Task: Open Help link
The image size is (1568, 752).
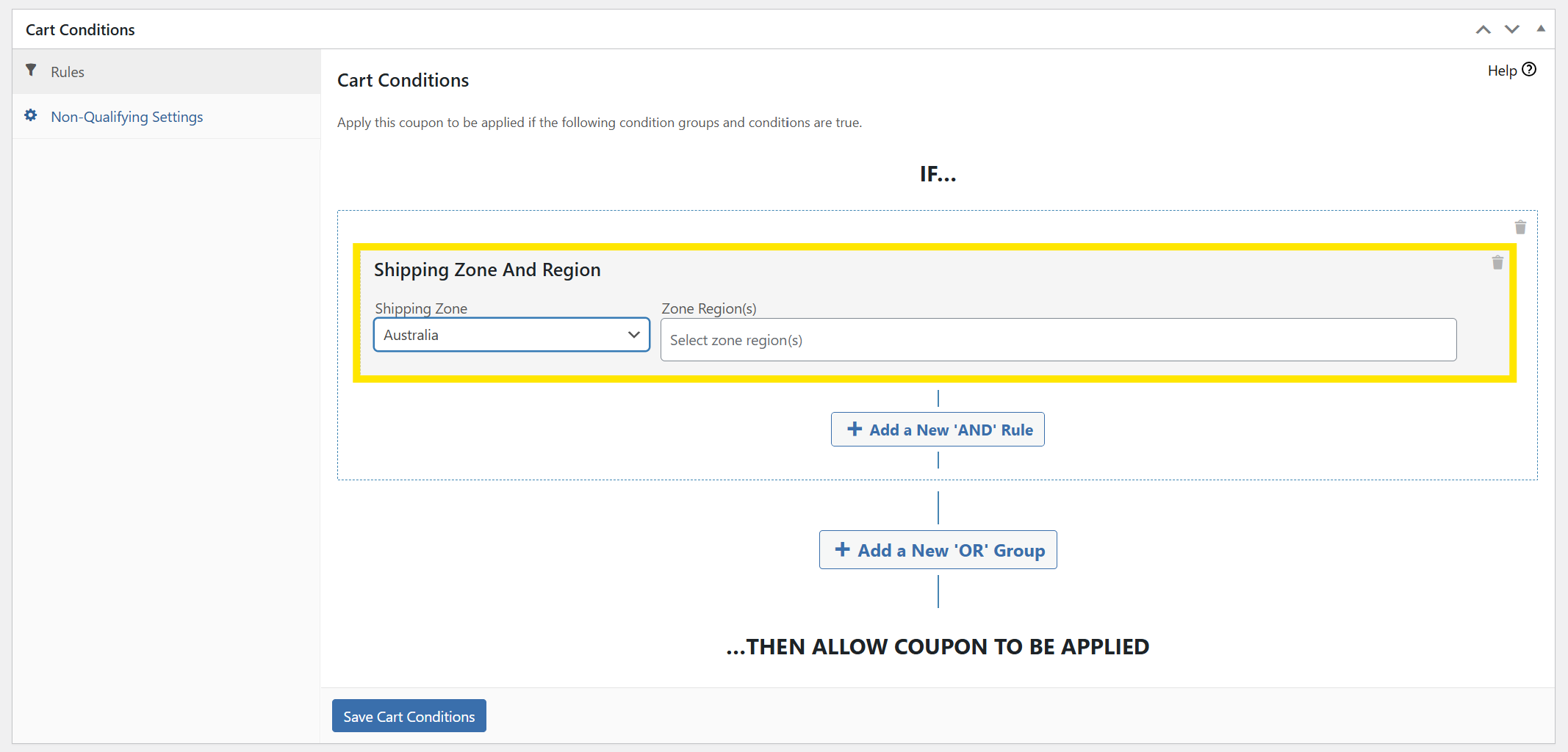Action: click(1511, 70)
